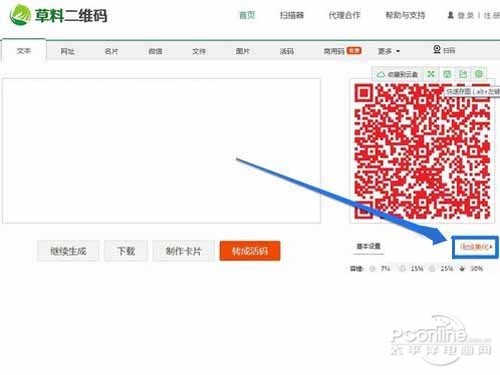Switch to the 文本 tab

point(24,51)
